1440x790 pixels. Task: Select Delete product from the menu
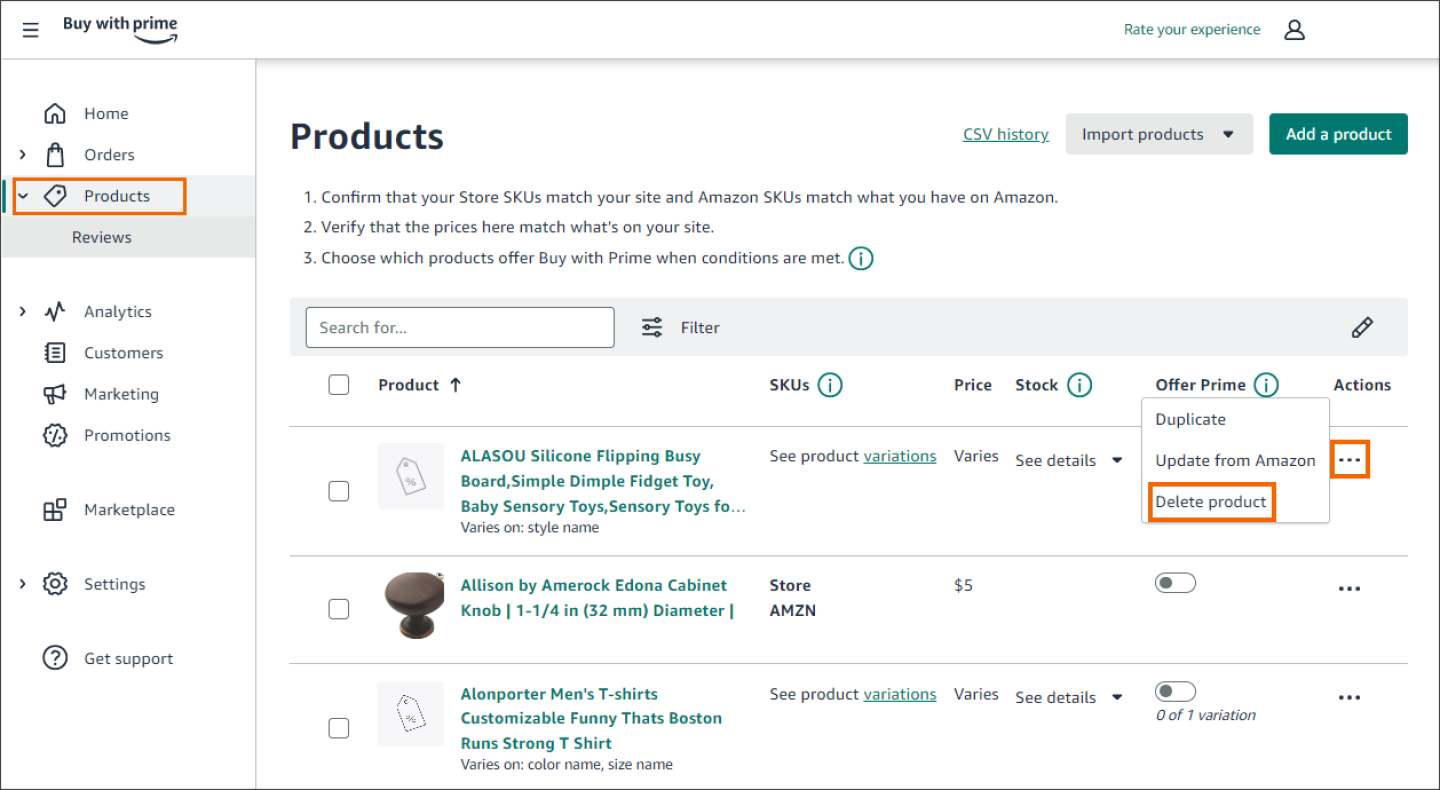pyautogui.click(x=1211, y=501)
